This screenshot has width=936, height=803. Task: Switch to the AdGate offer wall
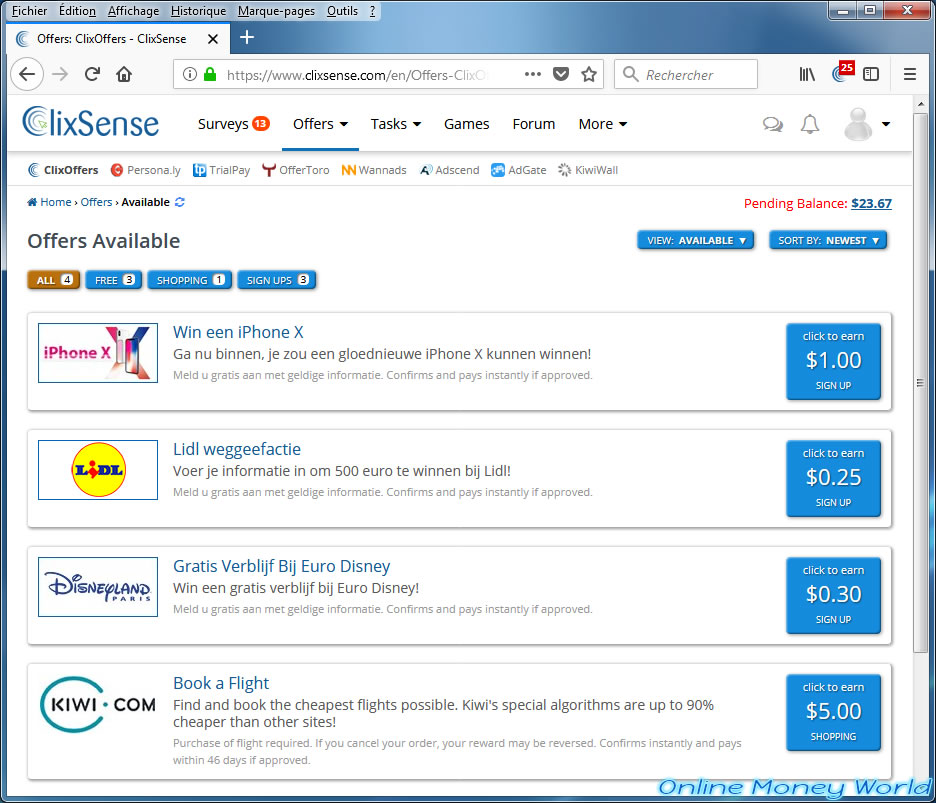pos(519,170)
